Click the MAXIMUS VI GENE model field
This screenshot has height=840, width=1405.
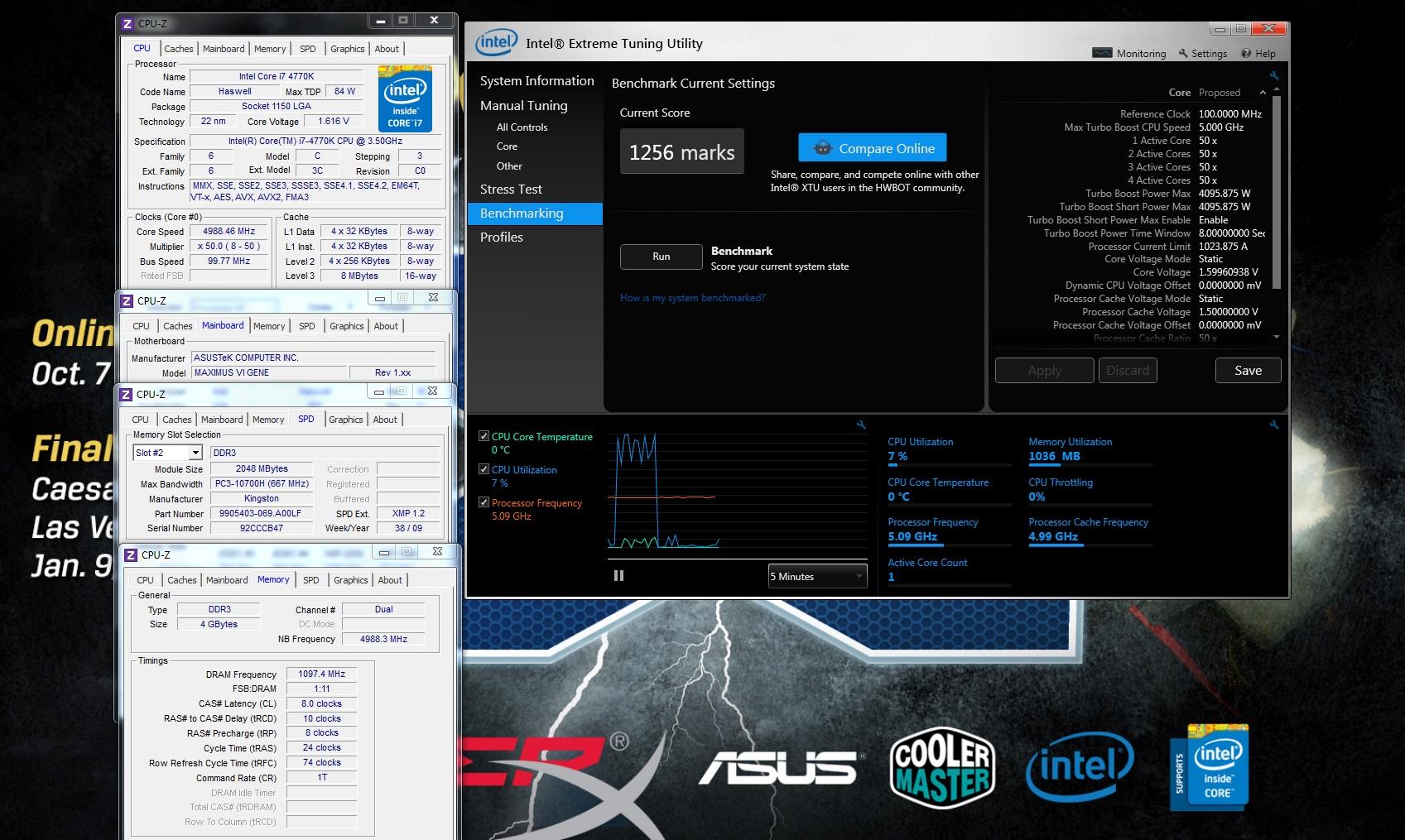pos(269,372)
